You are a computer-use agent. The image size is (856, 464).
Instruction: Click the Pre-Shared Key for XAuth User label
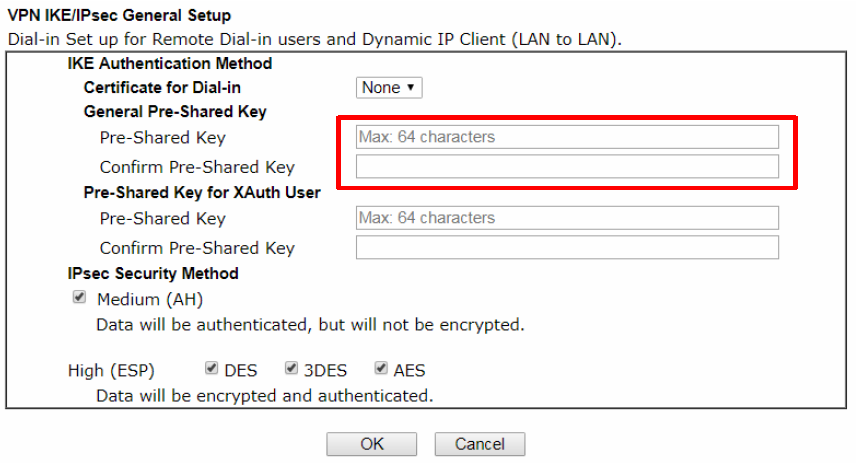tap(202, 193)
